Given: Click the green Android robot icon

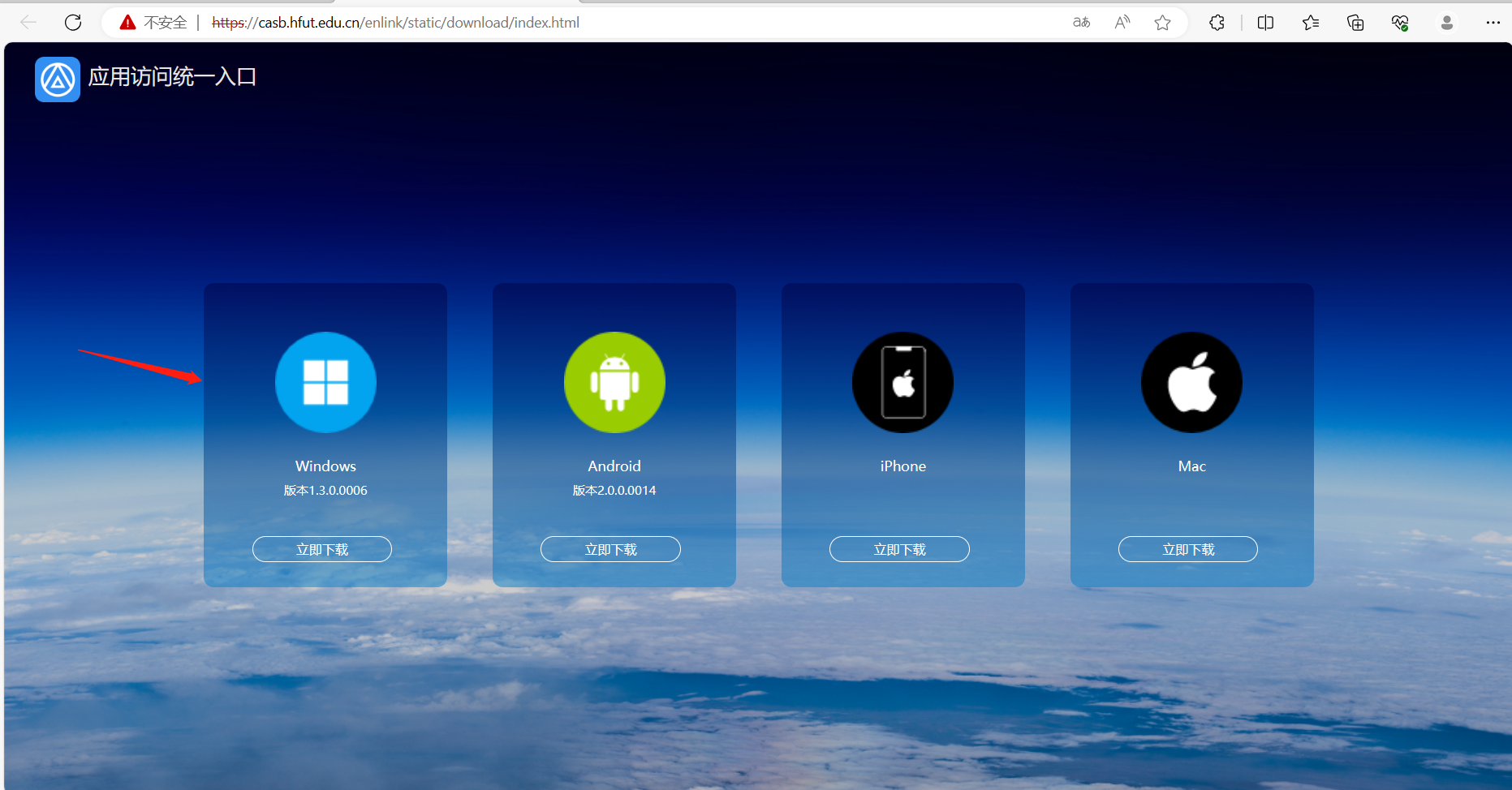Looking at the screenshot, I should (x=614, y=382).
